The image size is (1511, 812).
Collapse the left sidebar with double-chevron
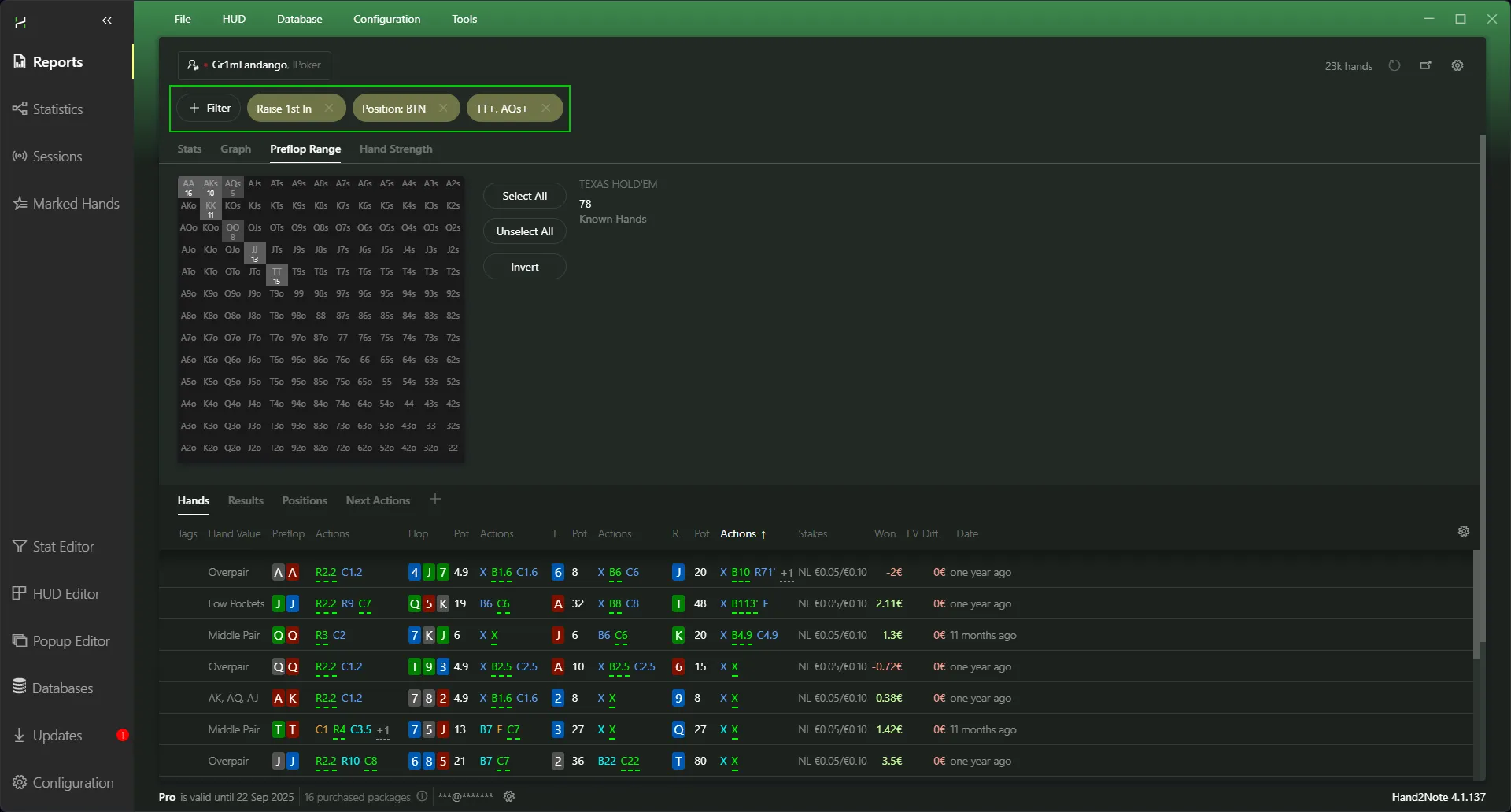[x=107, y=20]
